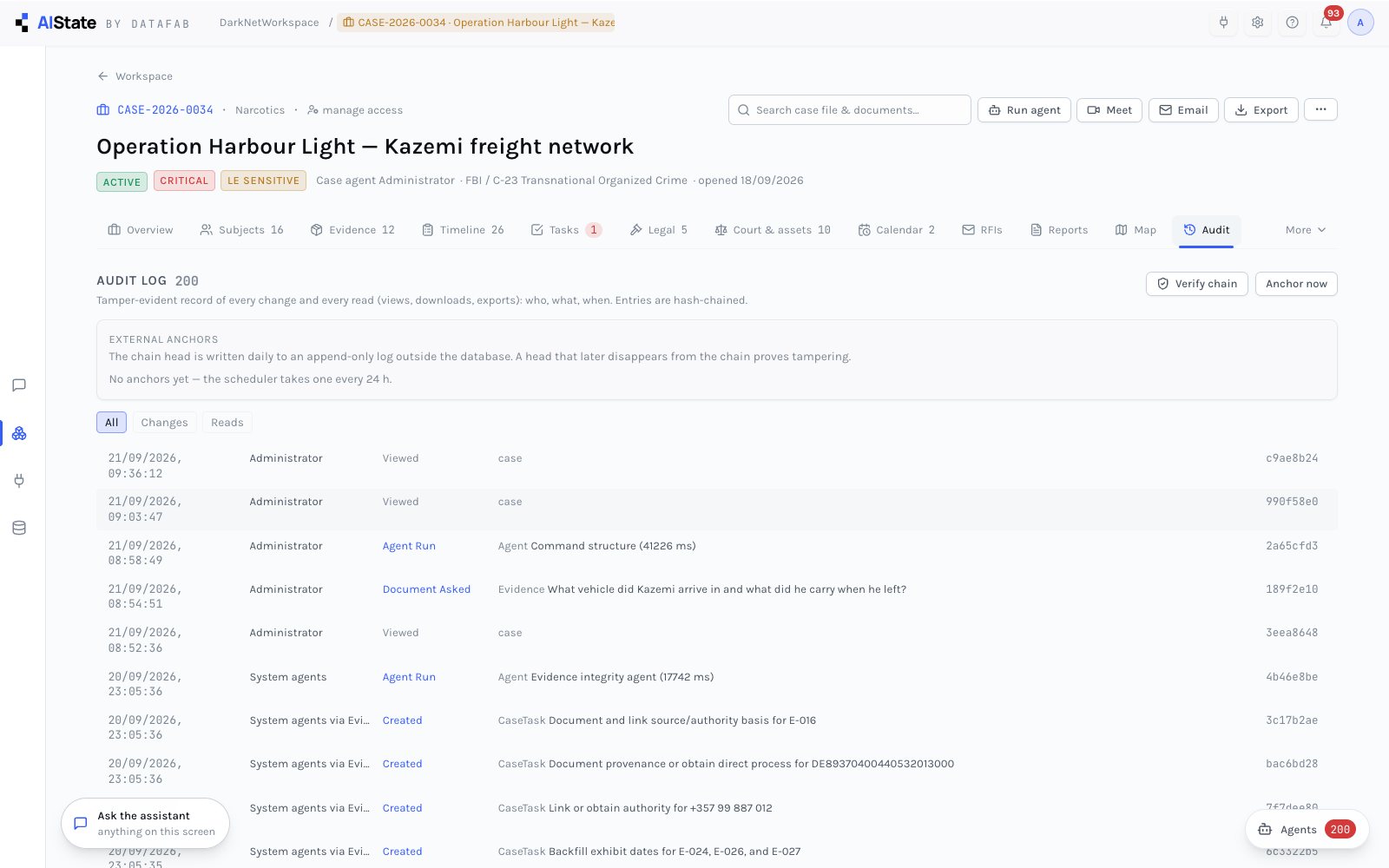Click the magnifier icon in case search
Image resolution: width=1389 pixels, height=868 pixels.
click(744, 110)
